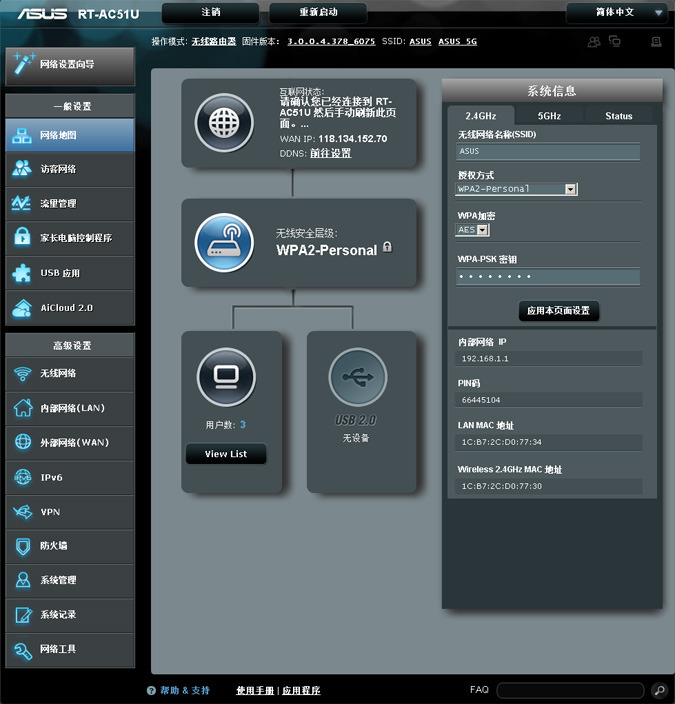Screen dimensions: 675x704
Task: Click the 使用手册 manual link
Action: tap(255, 691)
